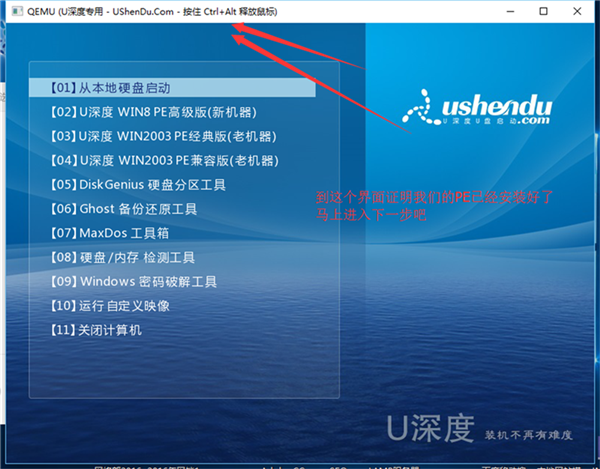This screenshot has height=469, width=600.
Task: Click the ushendu.com logo
Action: tap(477, 107)
